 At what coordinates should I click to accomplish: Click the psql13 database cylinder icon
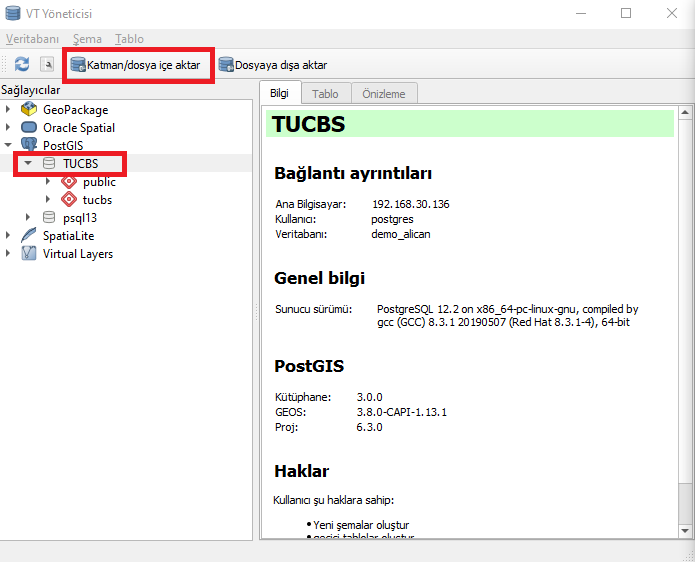(x=49, y=217)
